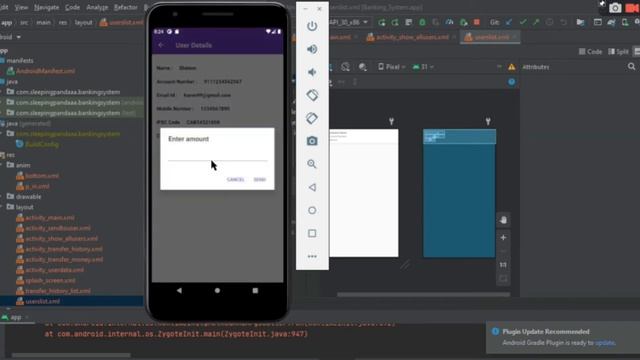Open the View menu
The width and height of the screenshot is (640, 360).
pyautogui.click(x=21, y=7)
